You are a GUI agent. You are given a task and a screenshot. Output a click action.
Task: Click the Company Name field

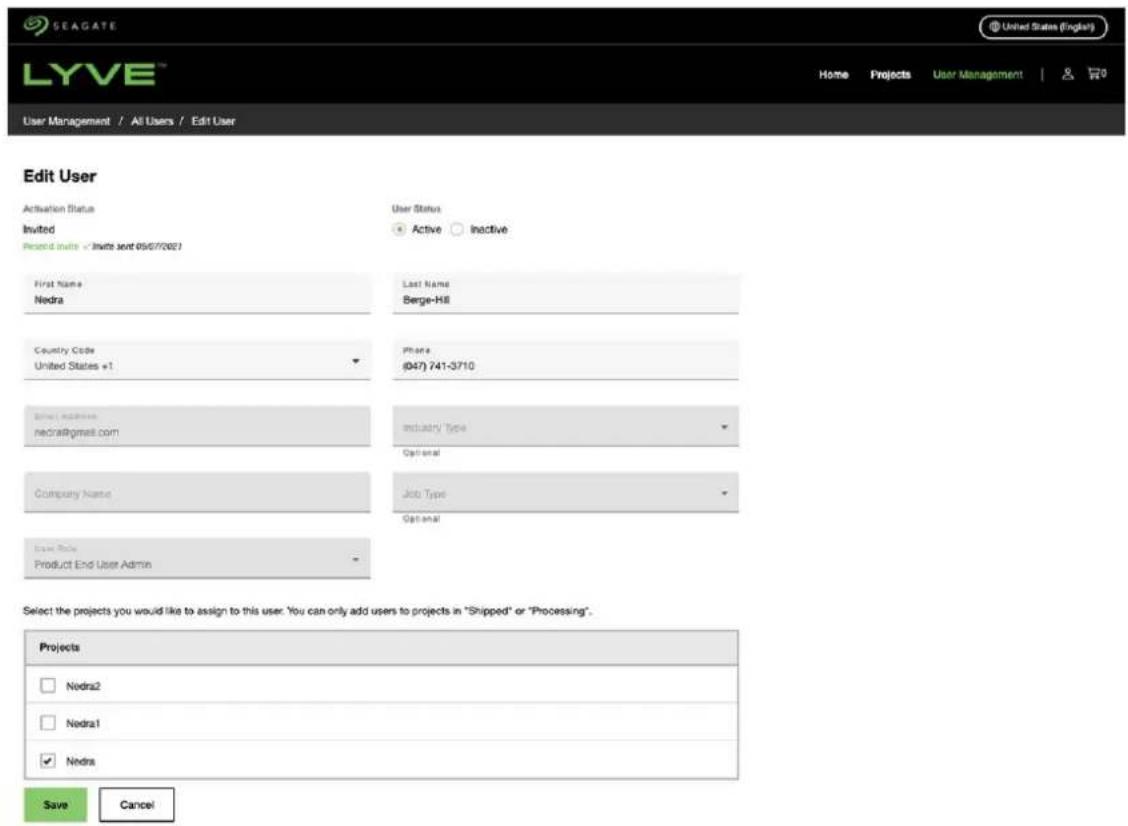[197, 492]
